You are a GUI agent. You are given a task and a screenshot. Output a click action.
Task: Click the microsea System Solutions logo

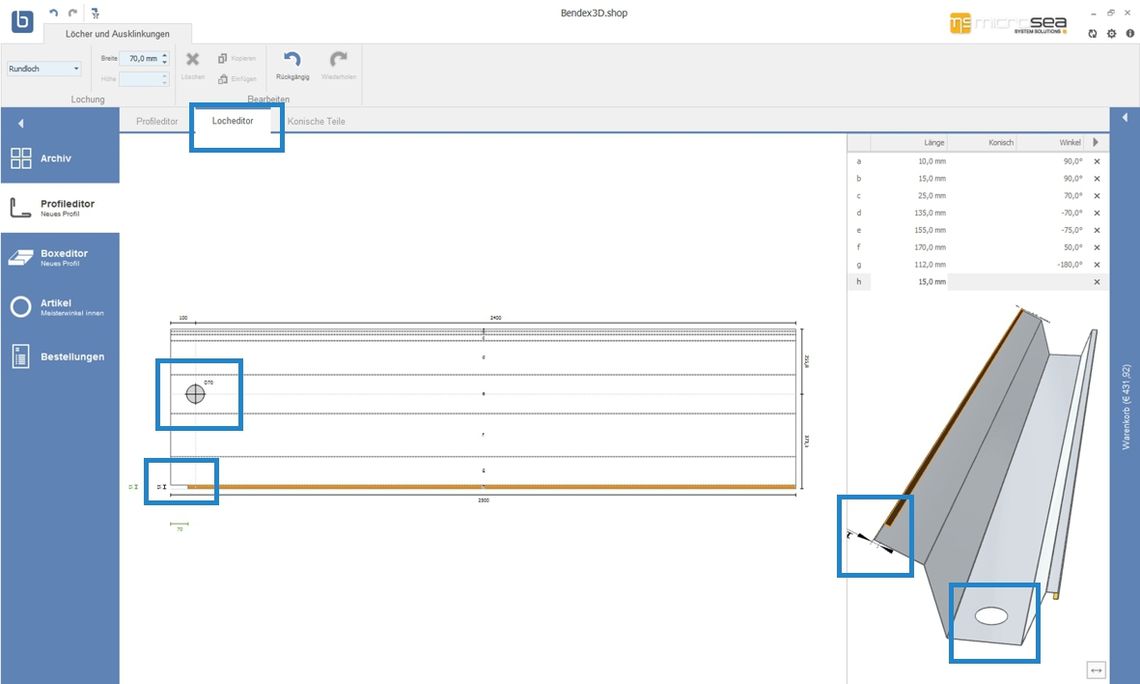coord(1008,23)
